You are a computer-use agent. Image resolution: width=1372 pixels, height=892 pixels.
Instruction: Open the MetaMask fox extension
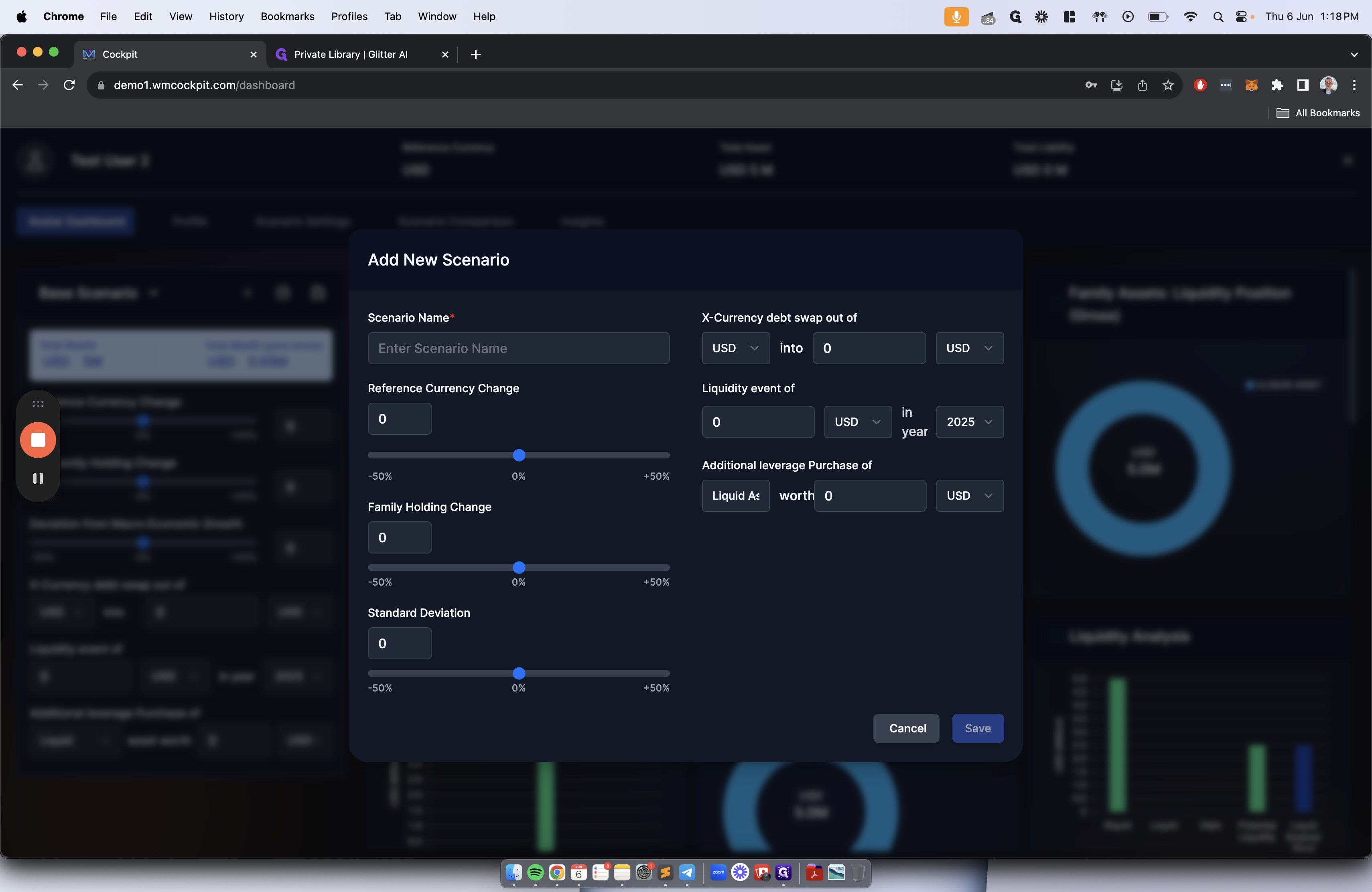[x=1251, y=85]
